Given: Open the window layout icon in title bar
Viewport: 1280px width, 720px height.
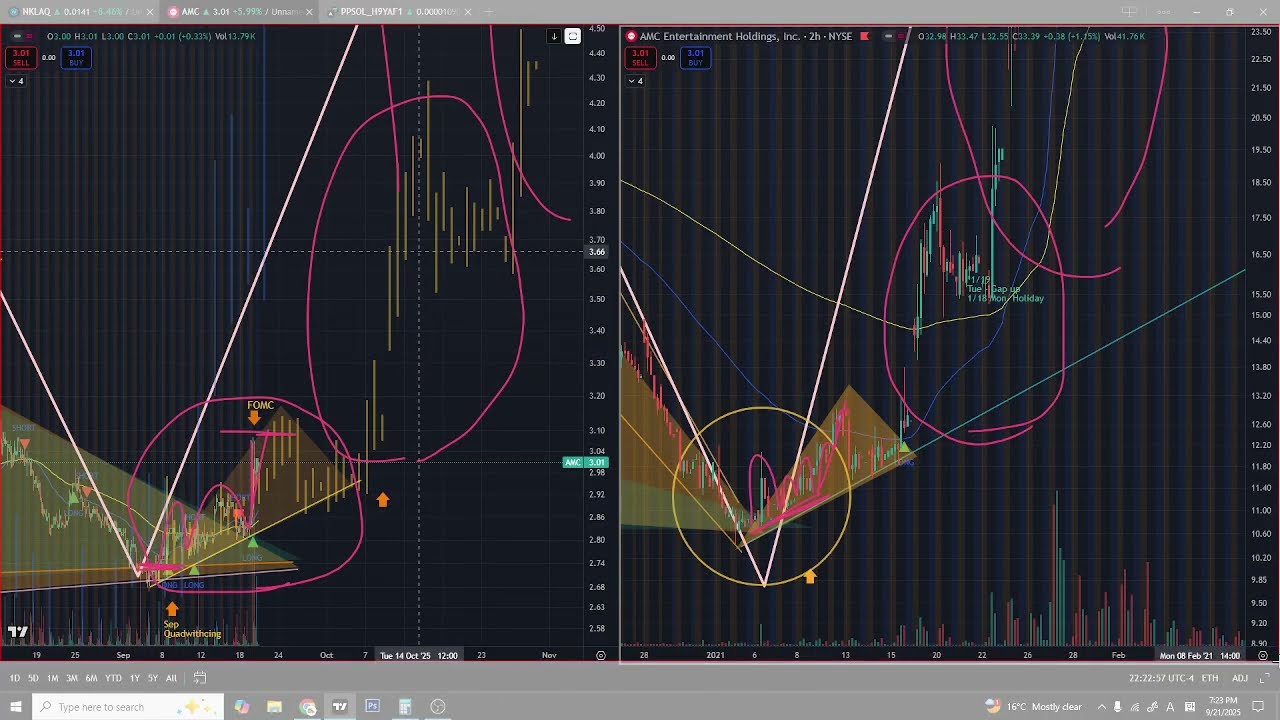Looking at the screenshot, I should (x=1129, y=12).
